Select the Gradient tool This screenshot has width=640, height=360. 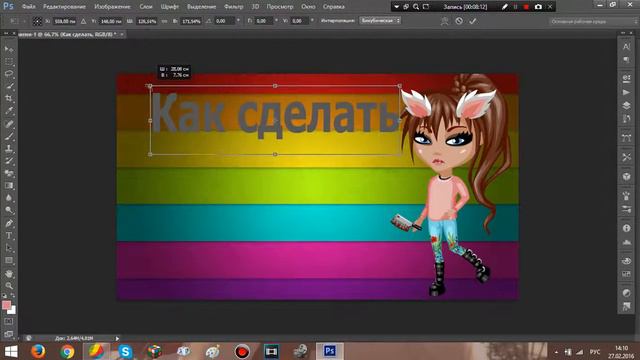[x=9, y=186]
